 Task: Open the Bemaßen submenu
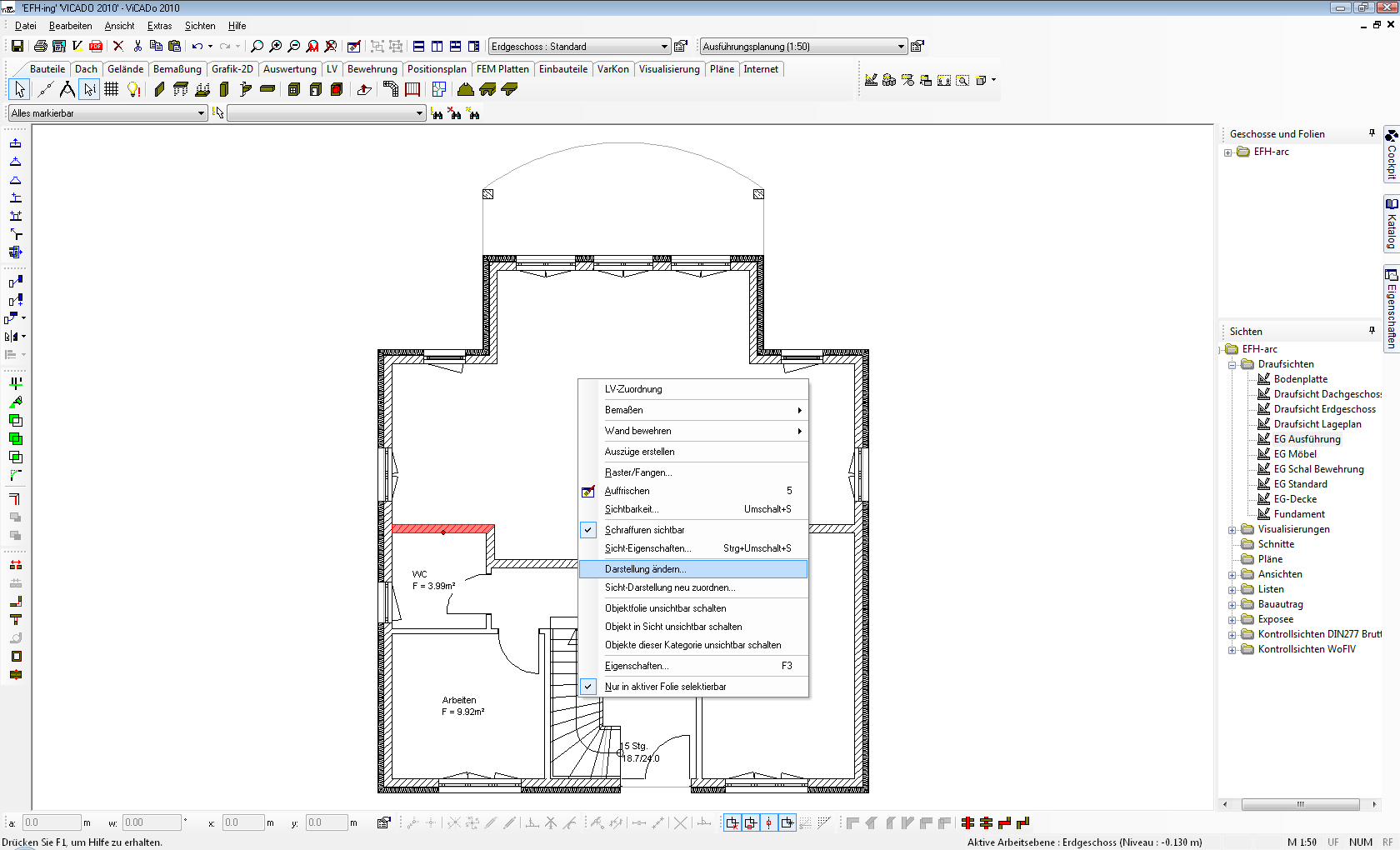pos(693,410)
